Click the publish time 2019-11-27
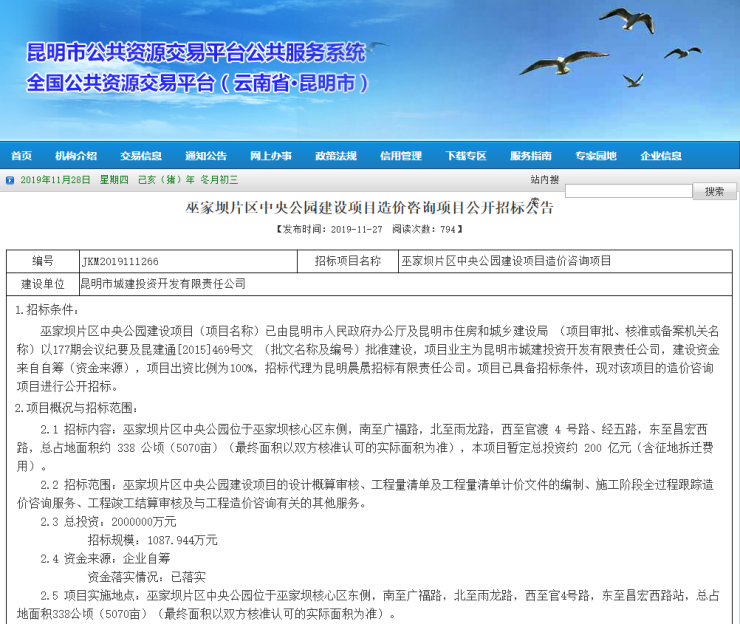740x624 pixels. (356, 229)
